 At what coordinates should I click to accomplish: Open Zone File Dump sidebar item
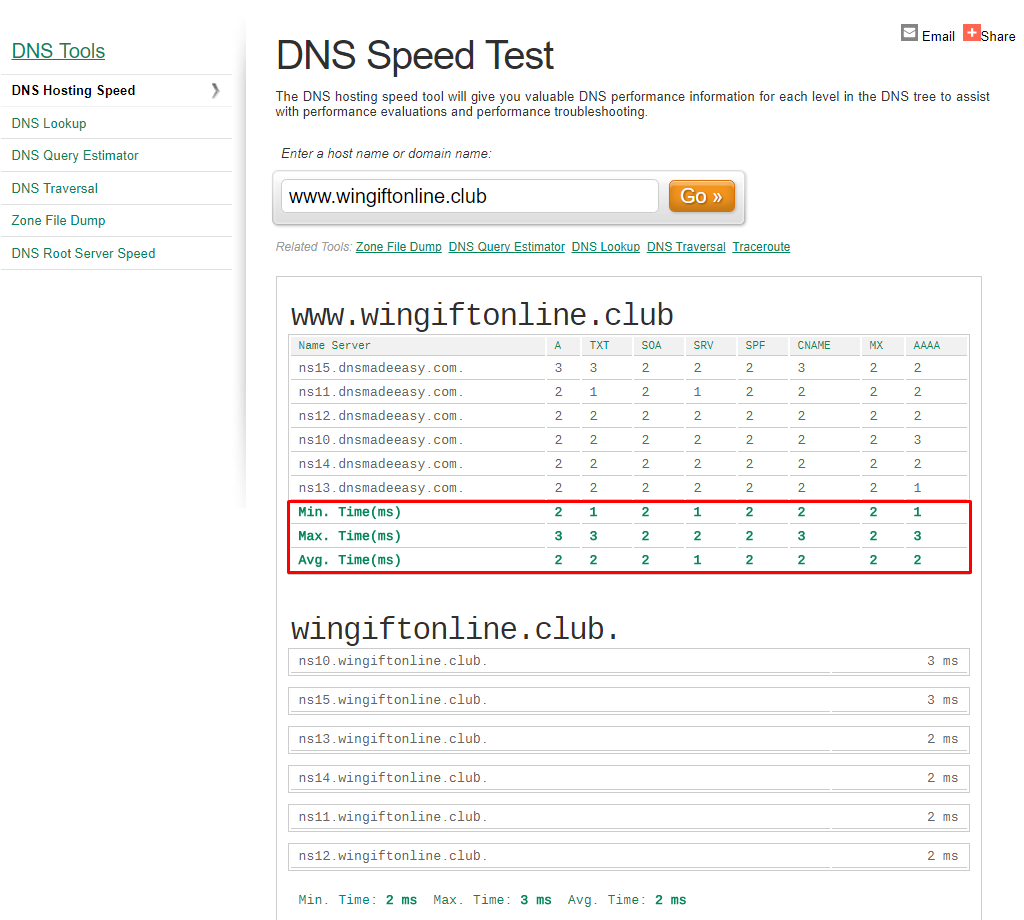click(x=58, y=221)
